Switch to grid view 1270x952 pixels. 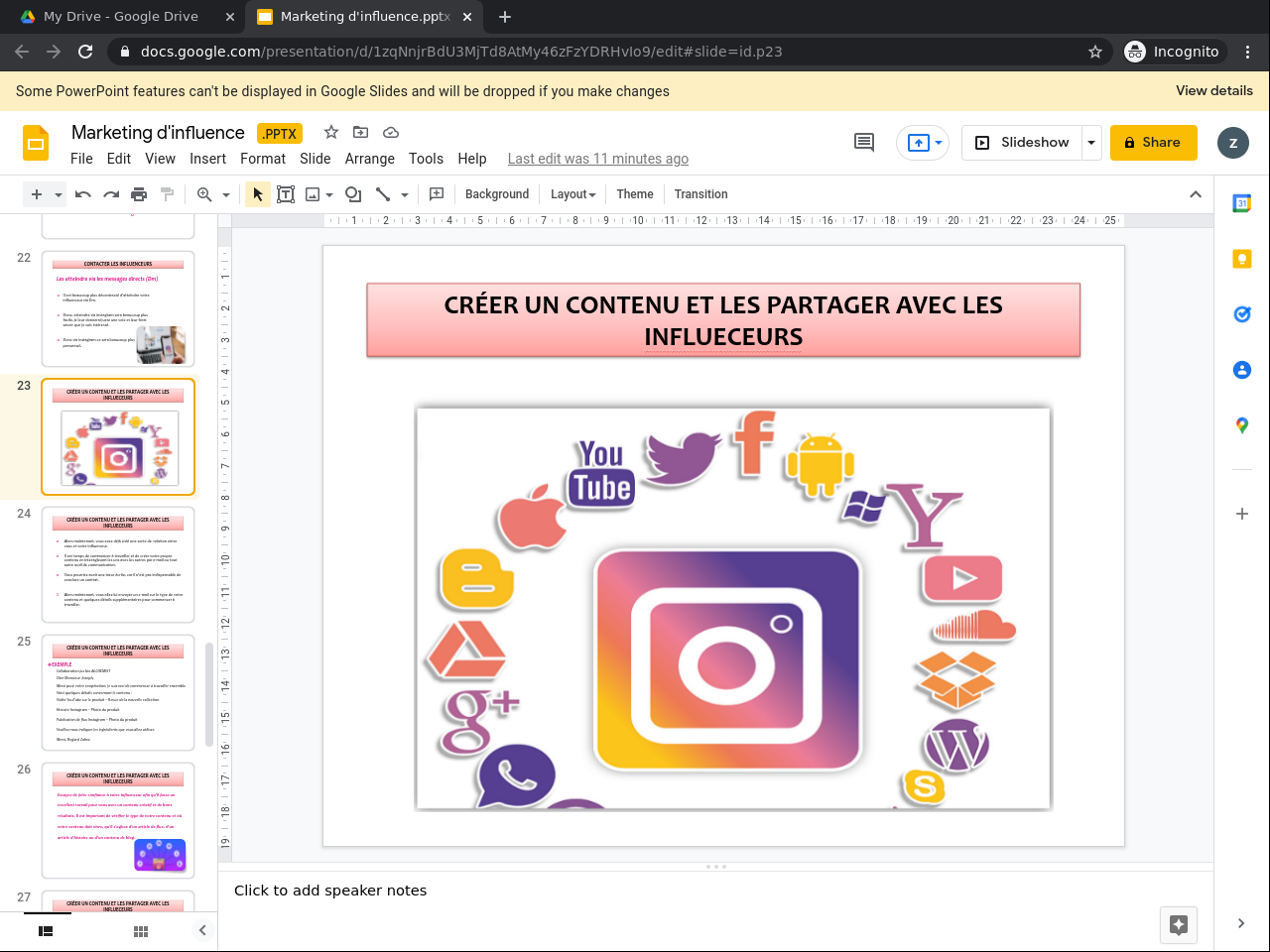[x=141, y=931]
